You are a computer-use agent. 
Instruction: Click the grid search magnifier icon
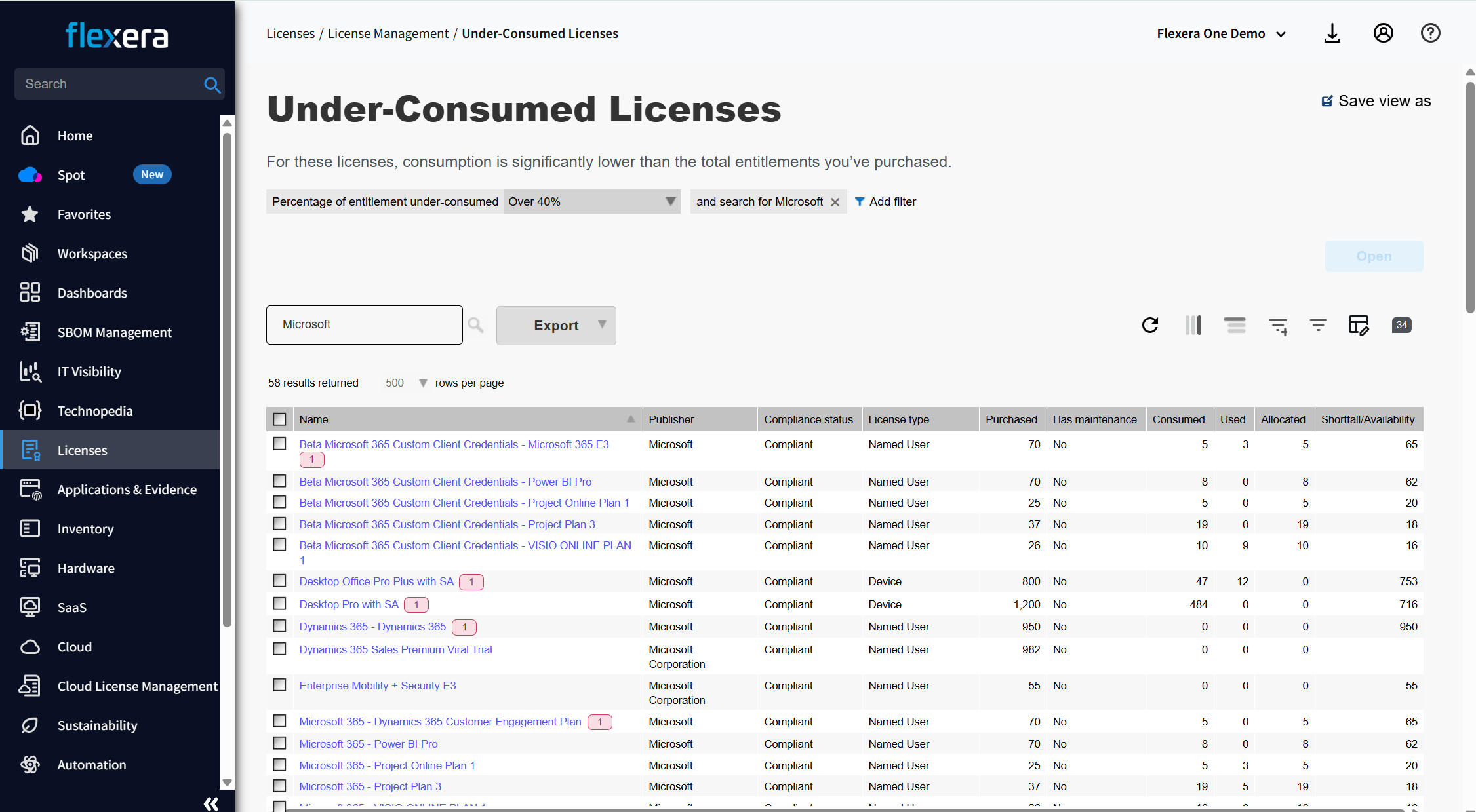pyautogui.click(x=476, y=325)
